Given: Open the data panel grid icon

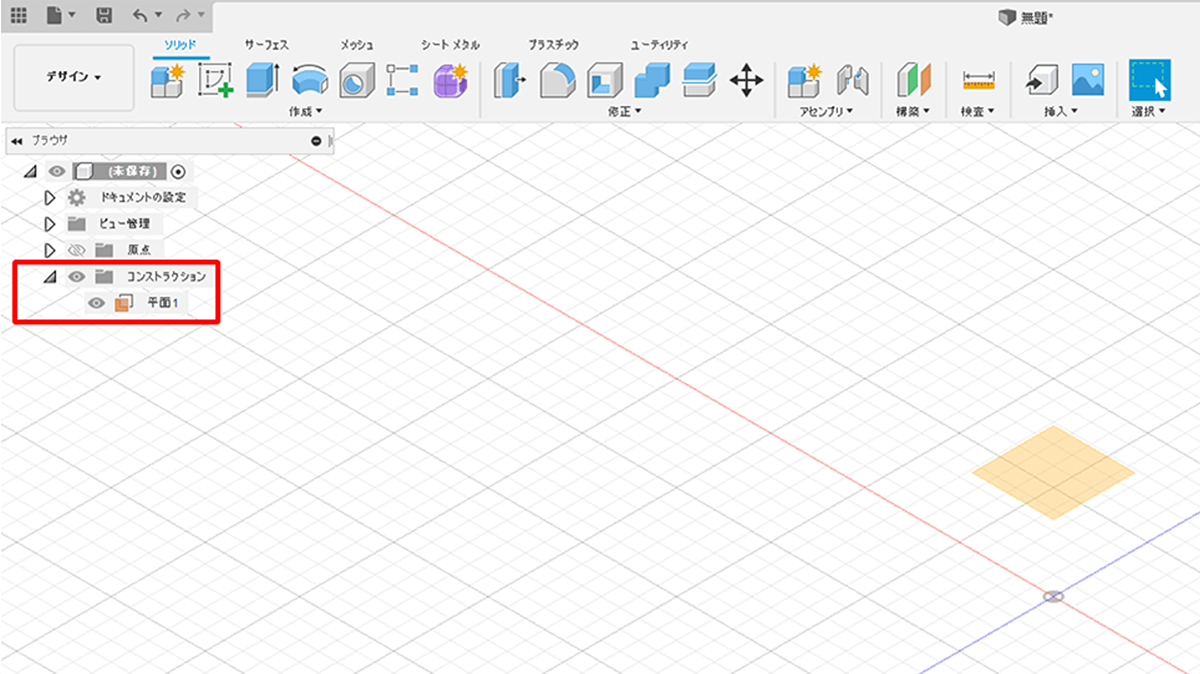Looking at the screenshot, I should click(19, 15).
